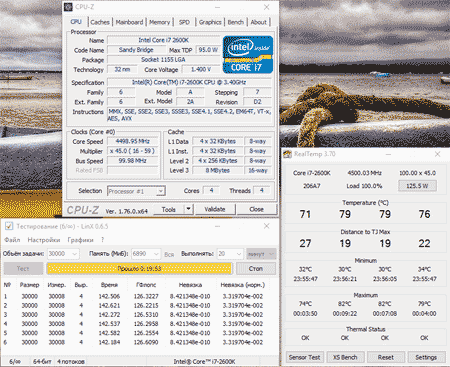Screen dimensions: 450x367
Task: Open the ? help menu in LinX
Action: coord(102,240)
